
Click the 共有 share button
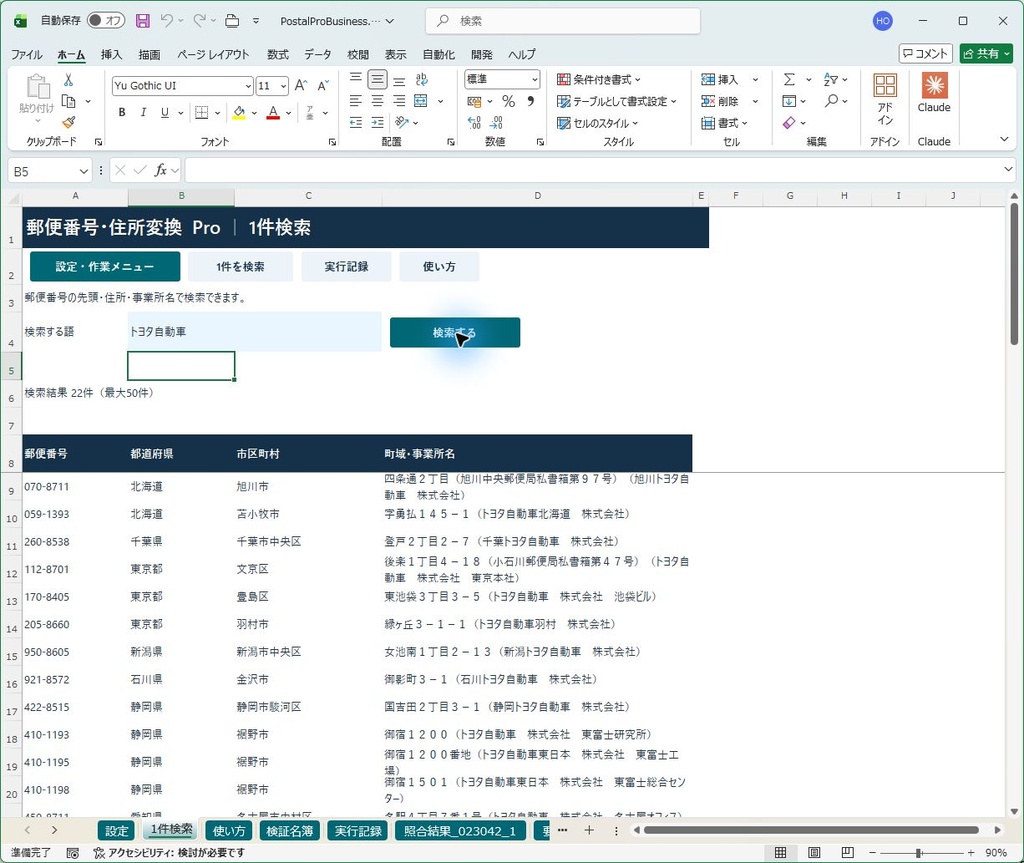pos(986,54)
